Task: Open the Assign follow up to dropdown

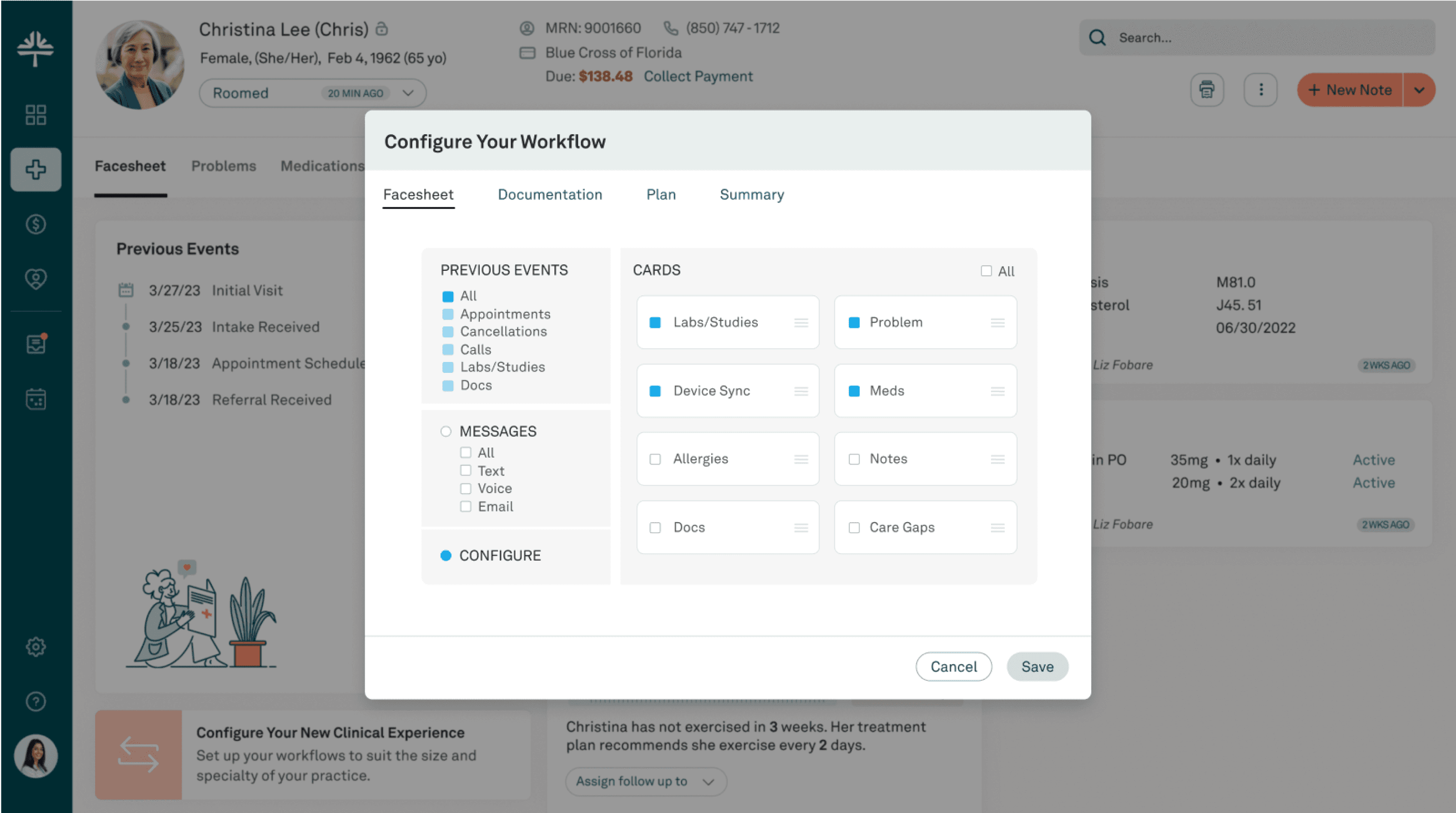Action: tap(646, 781)
